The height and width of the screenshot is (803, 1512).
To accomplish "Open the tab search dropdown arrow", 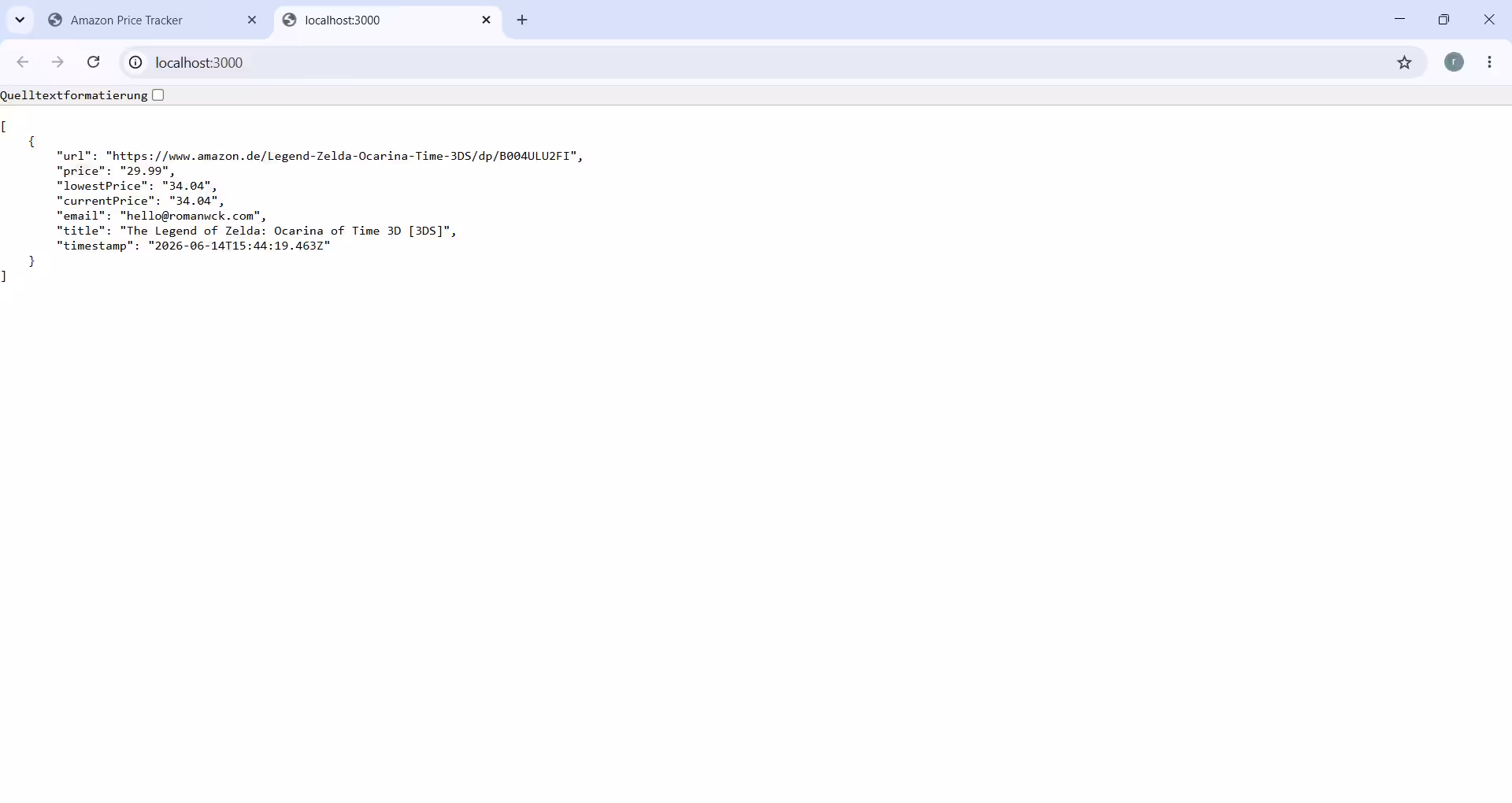I will pyautogui.click(x=20, y=20).
